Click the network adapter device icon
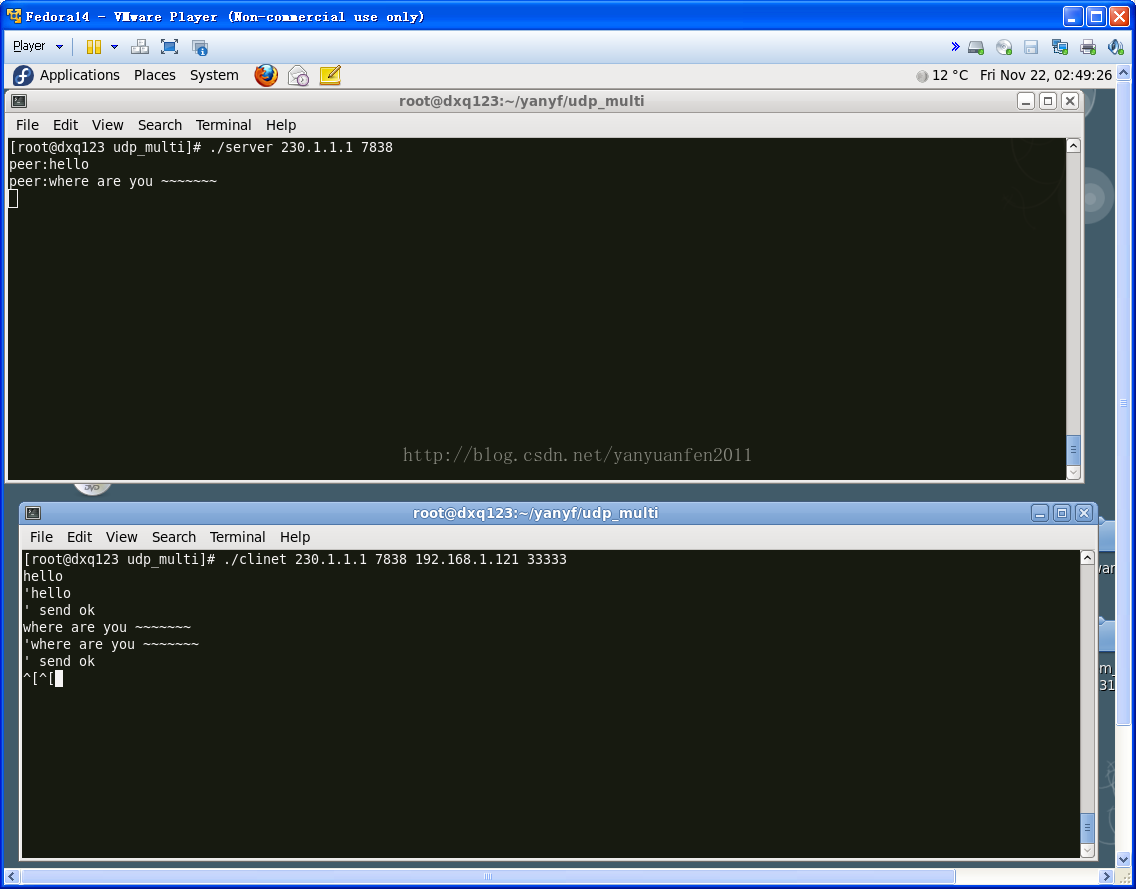The width and height of the screenshot is (1136, 889). tap(1060, 48)
